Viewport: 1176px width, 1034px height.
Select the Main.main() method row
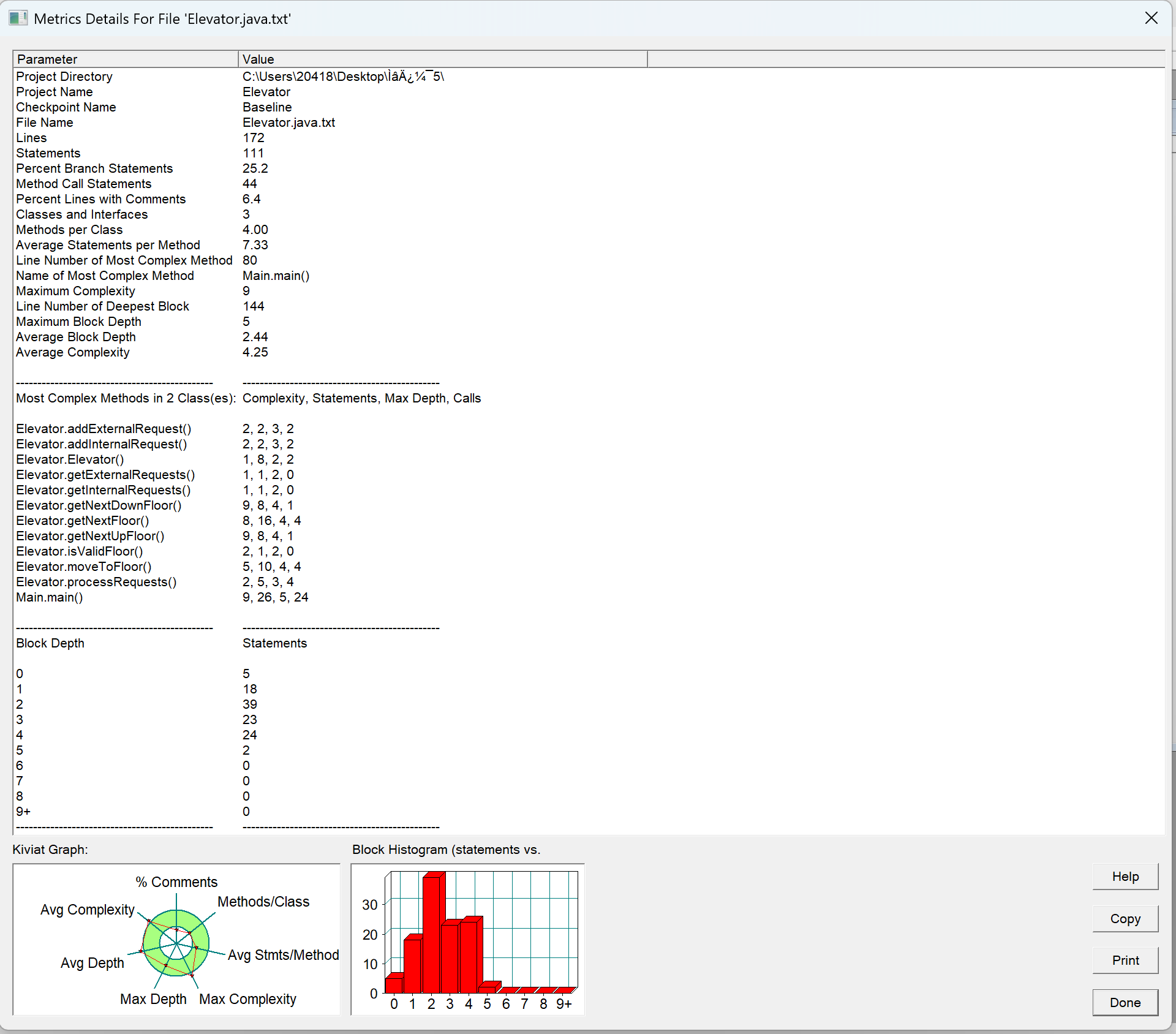coord(50,597)
